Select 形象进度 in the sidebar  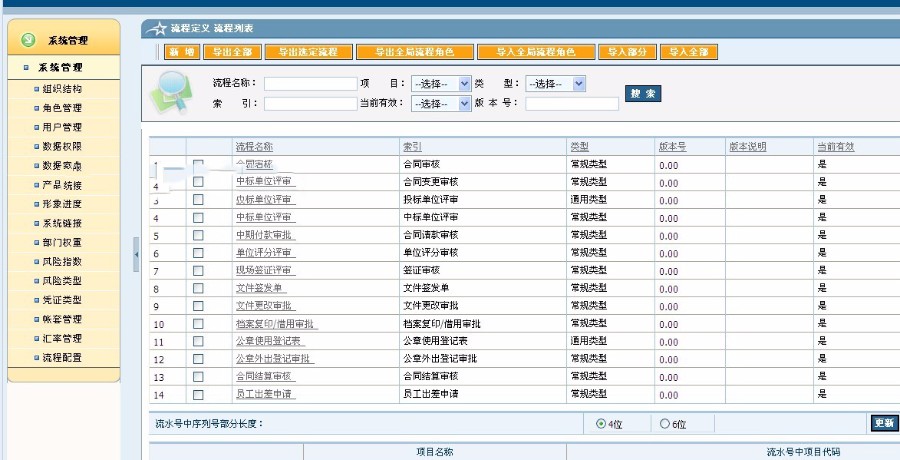pos(62,204)
